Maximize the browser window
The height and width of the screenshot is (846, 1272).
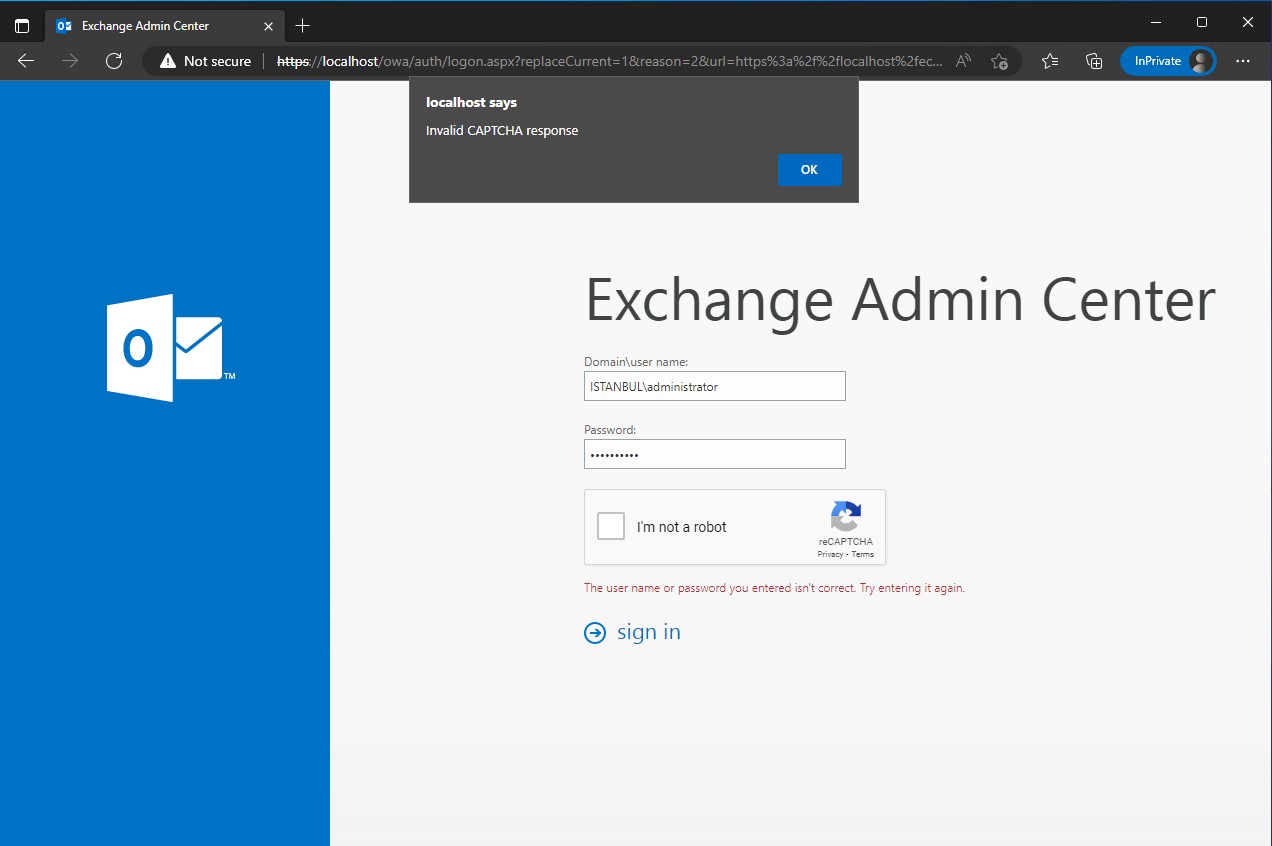point(1202,22)
